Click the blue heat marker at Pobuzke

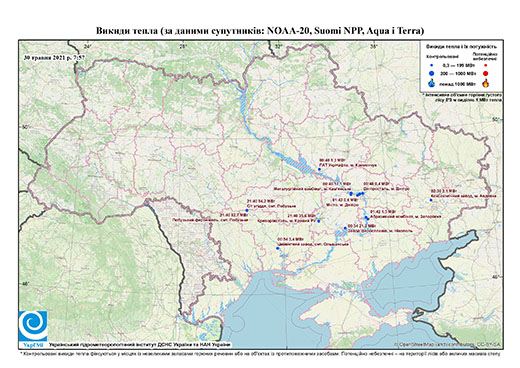[247, 210]
